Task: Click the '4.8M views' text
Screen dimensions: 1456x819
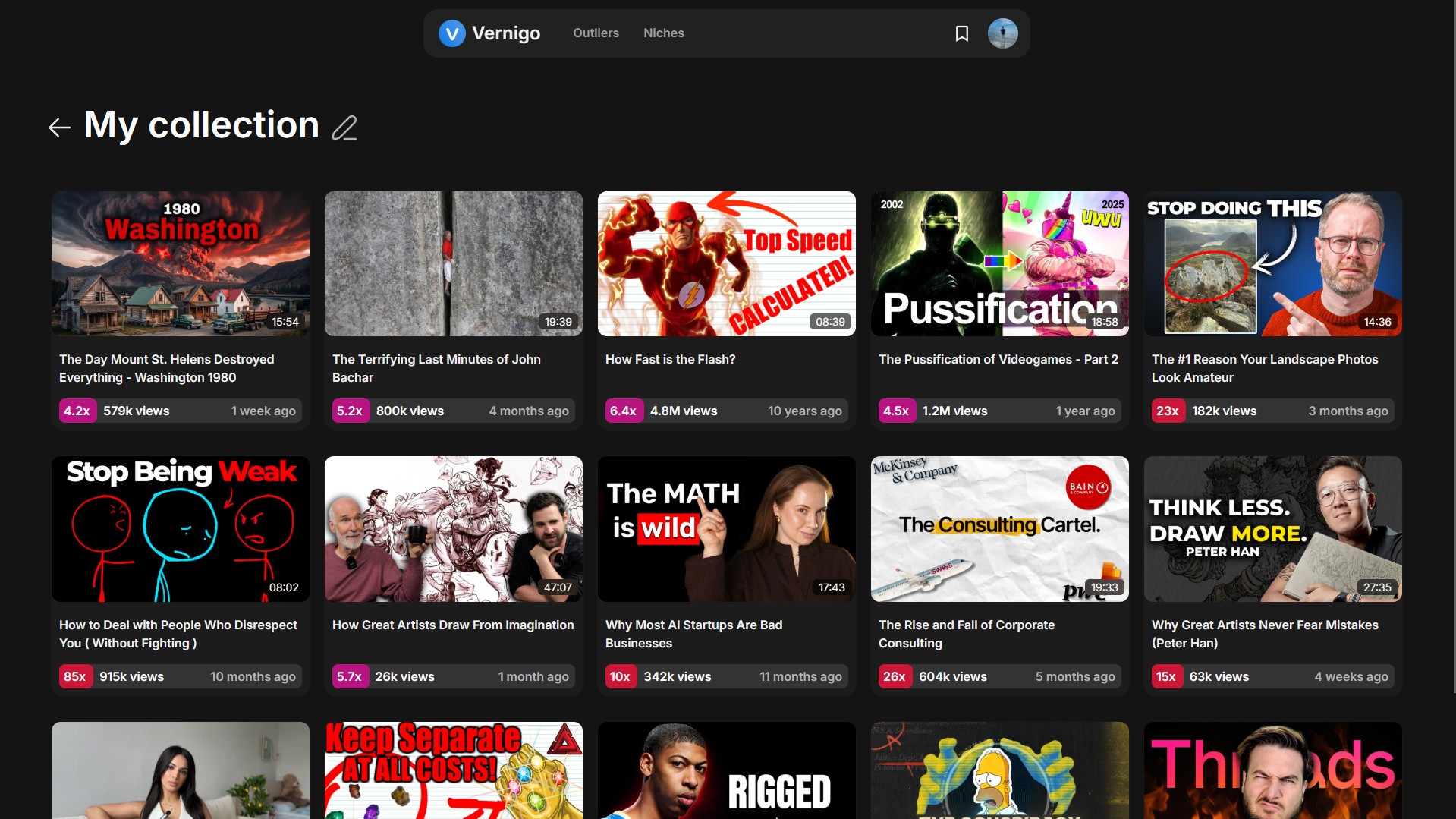Action: point(684,411)
